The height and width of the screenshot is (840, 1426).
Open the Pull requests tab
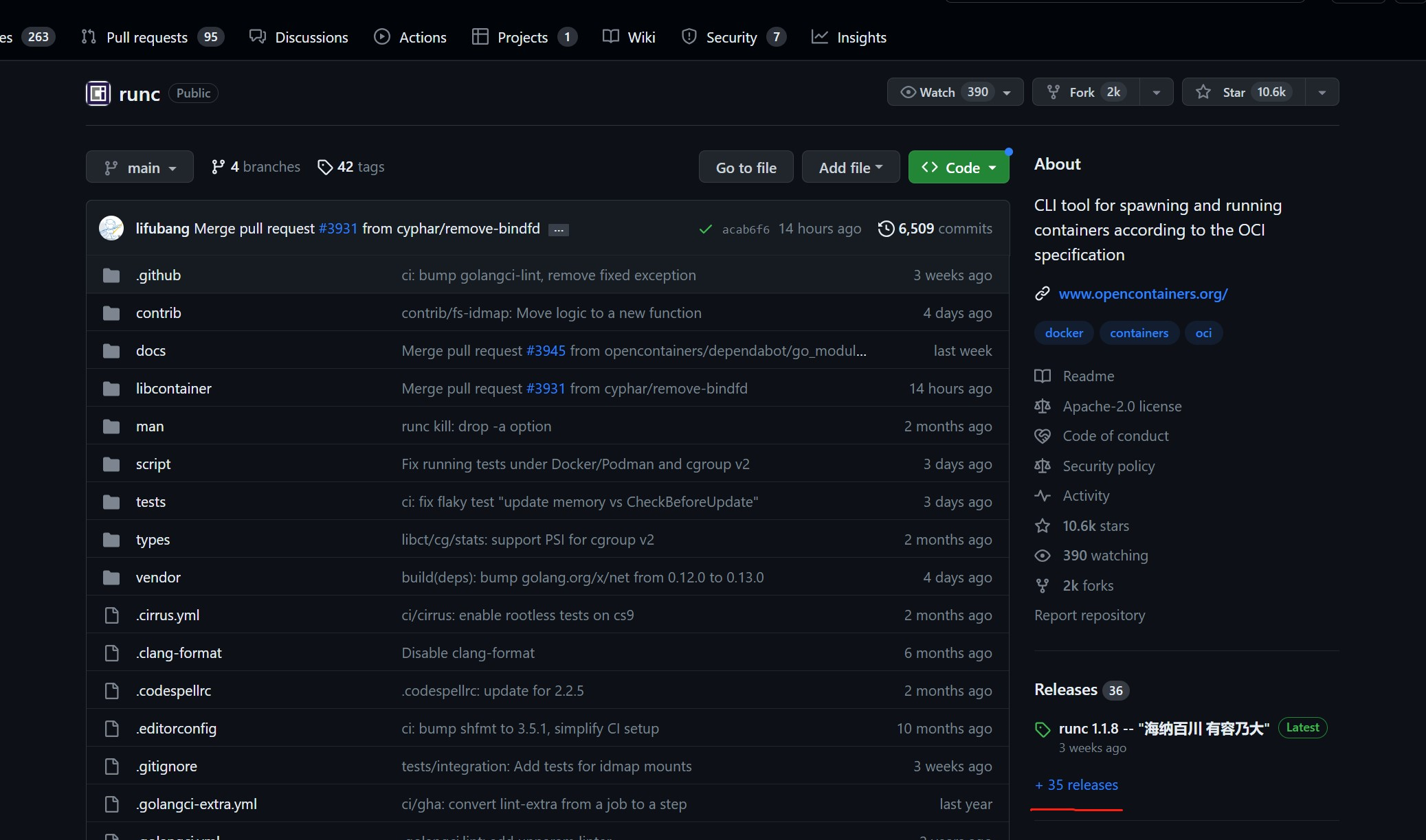coord(147,37)
